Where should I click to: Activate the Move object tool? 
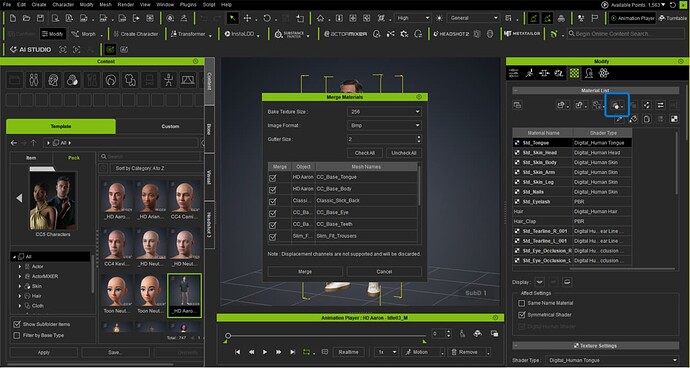[247, 18]
